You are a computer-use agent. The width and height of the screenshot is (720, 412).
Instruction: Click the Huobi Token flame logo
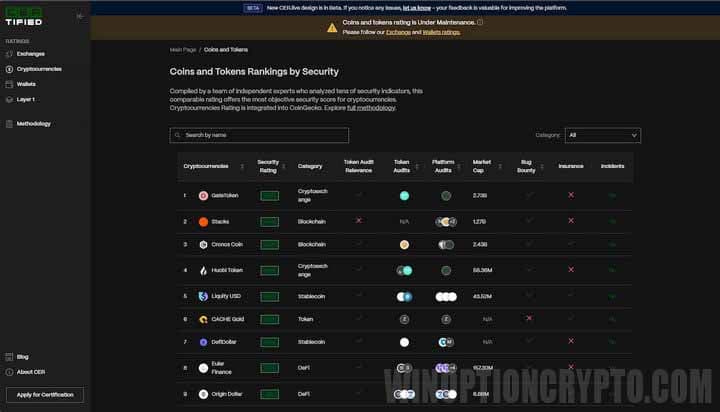(203, 270)
